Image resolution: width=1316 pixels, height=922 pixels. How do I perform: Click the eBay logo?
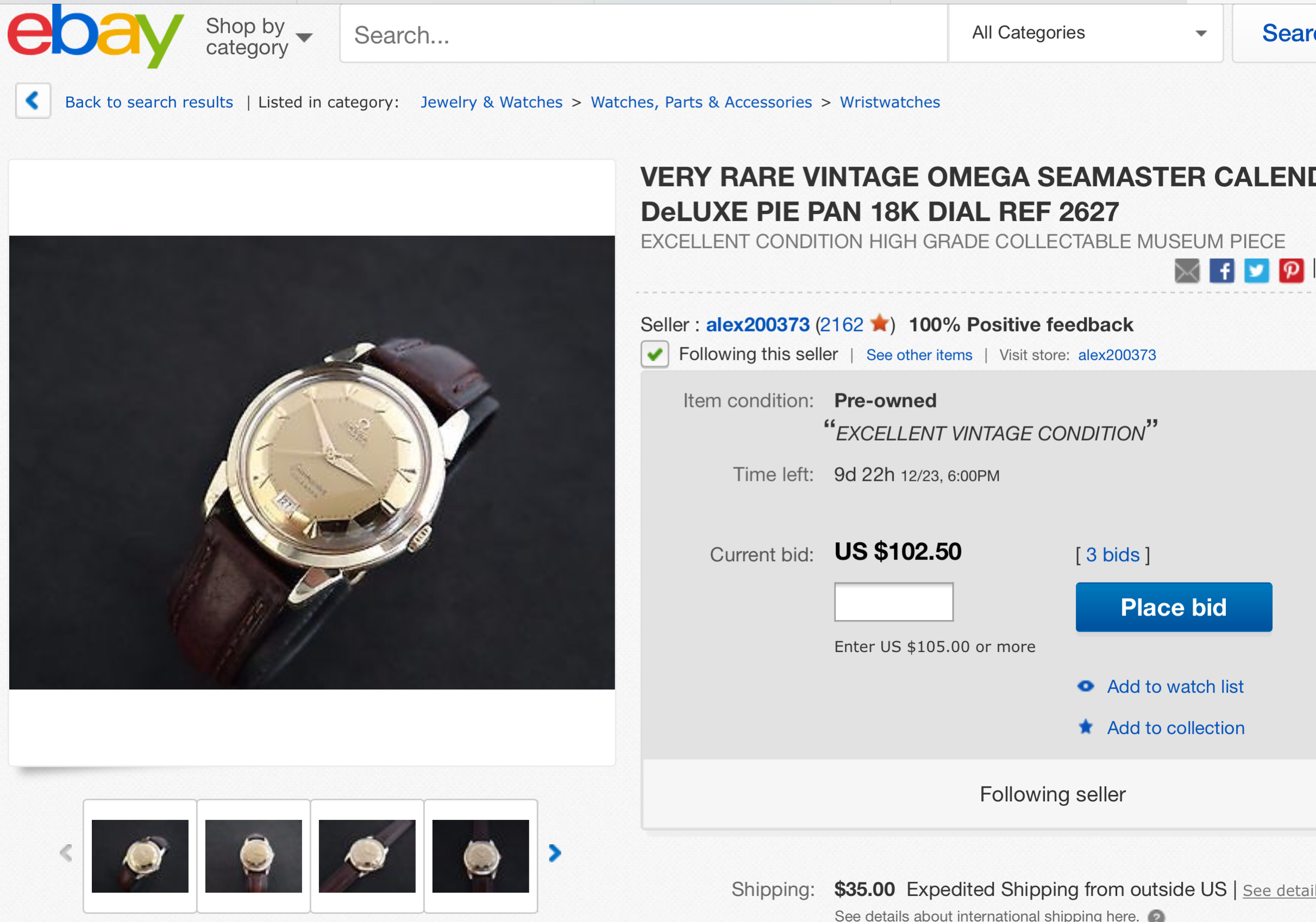point(95,35)
